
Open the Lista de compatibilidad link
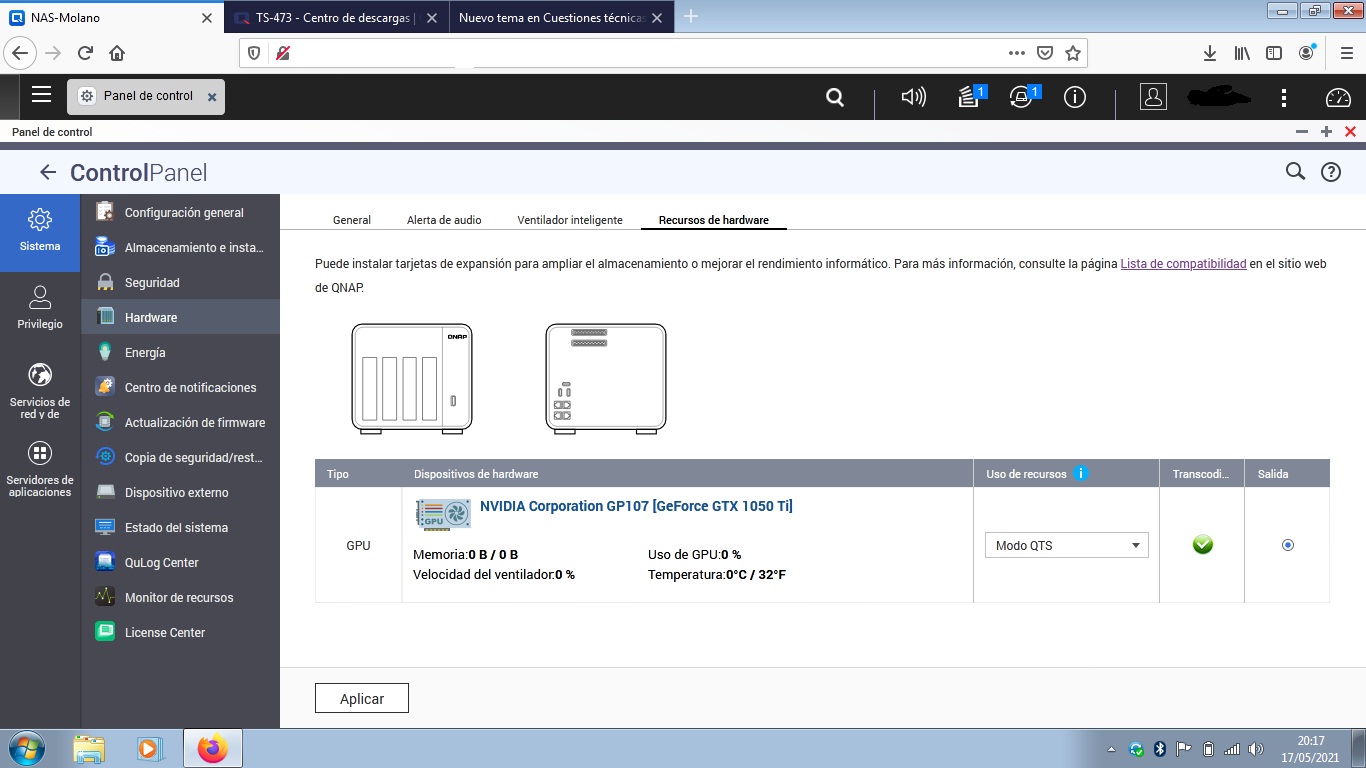(1183, 264)
